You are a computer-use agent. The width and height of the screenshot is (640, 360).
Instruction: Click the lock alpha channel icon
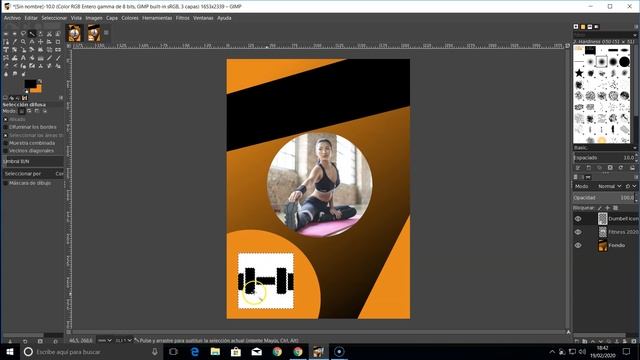(615, 208)
